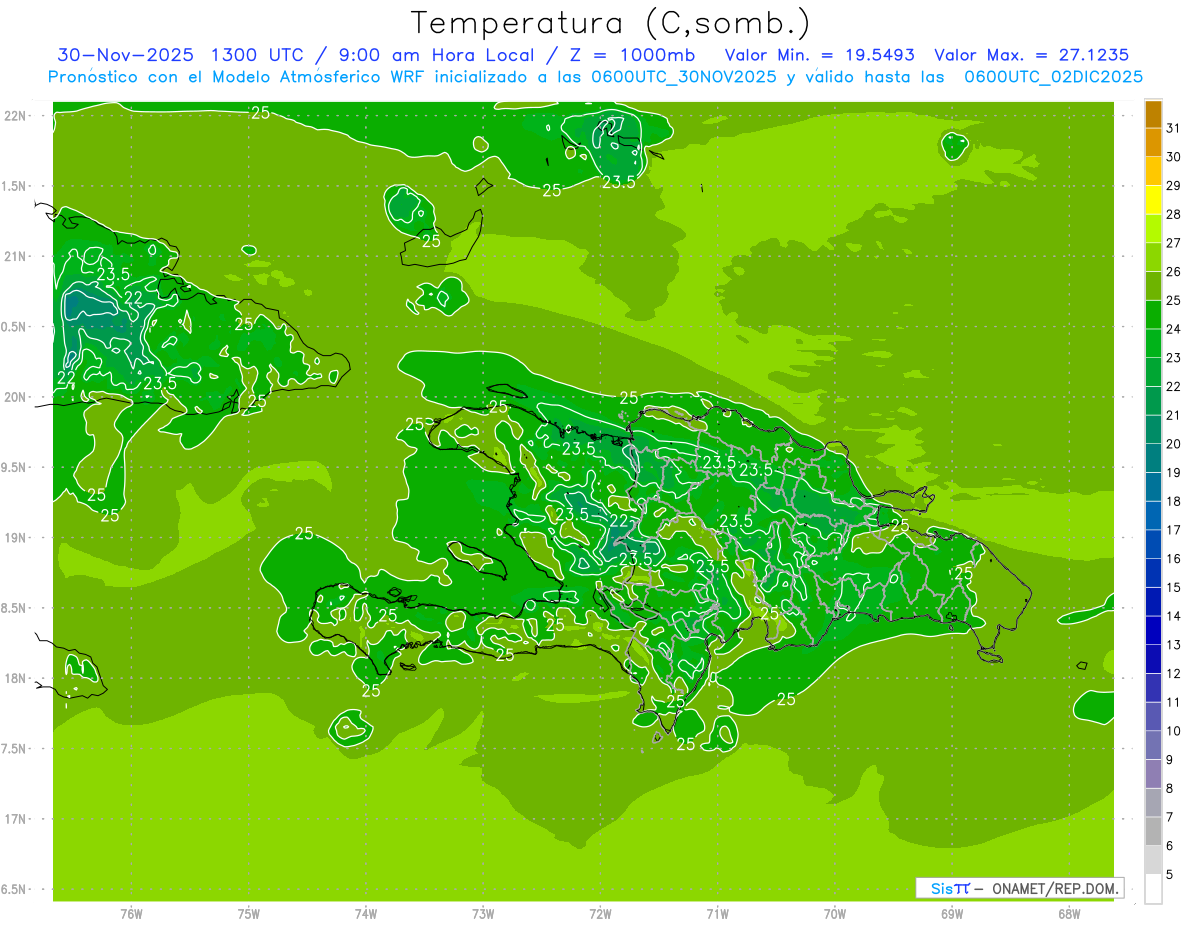
Task: Click the '24' colorbar scale label
Action: (x=1173, y=329)
